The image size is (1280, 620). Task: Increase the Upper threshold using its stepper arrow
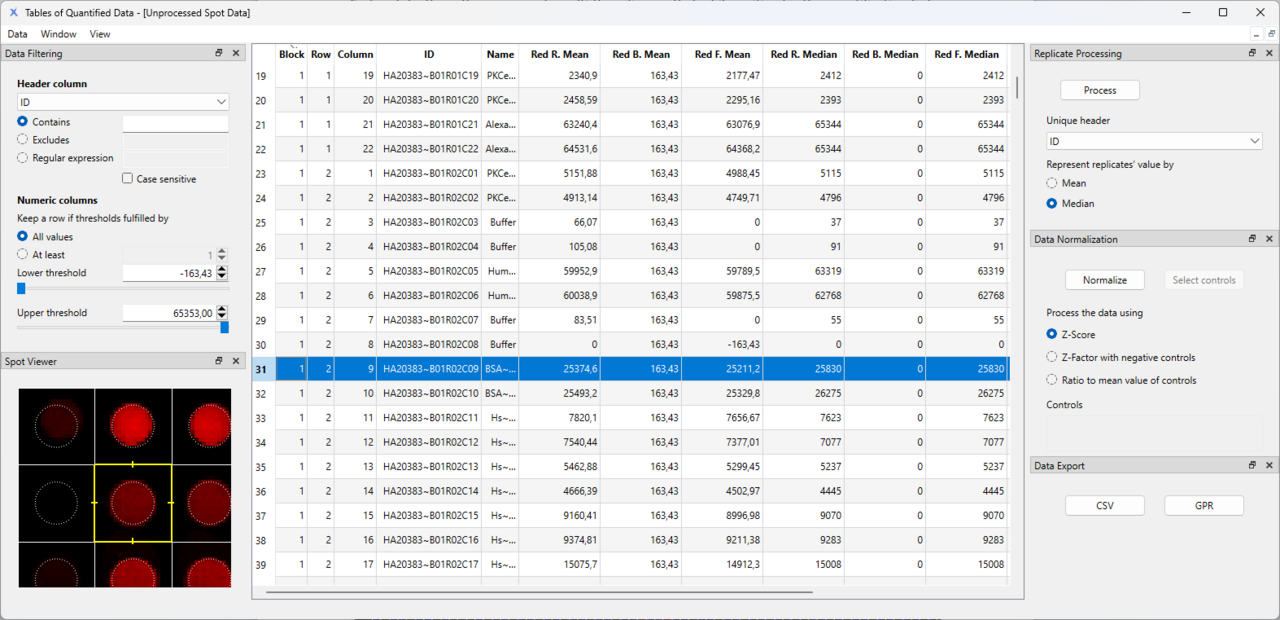[x=221, y=307]
